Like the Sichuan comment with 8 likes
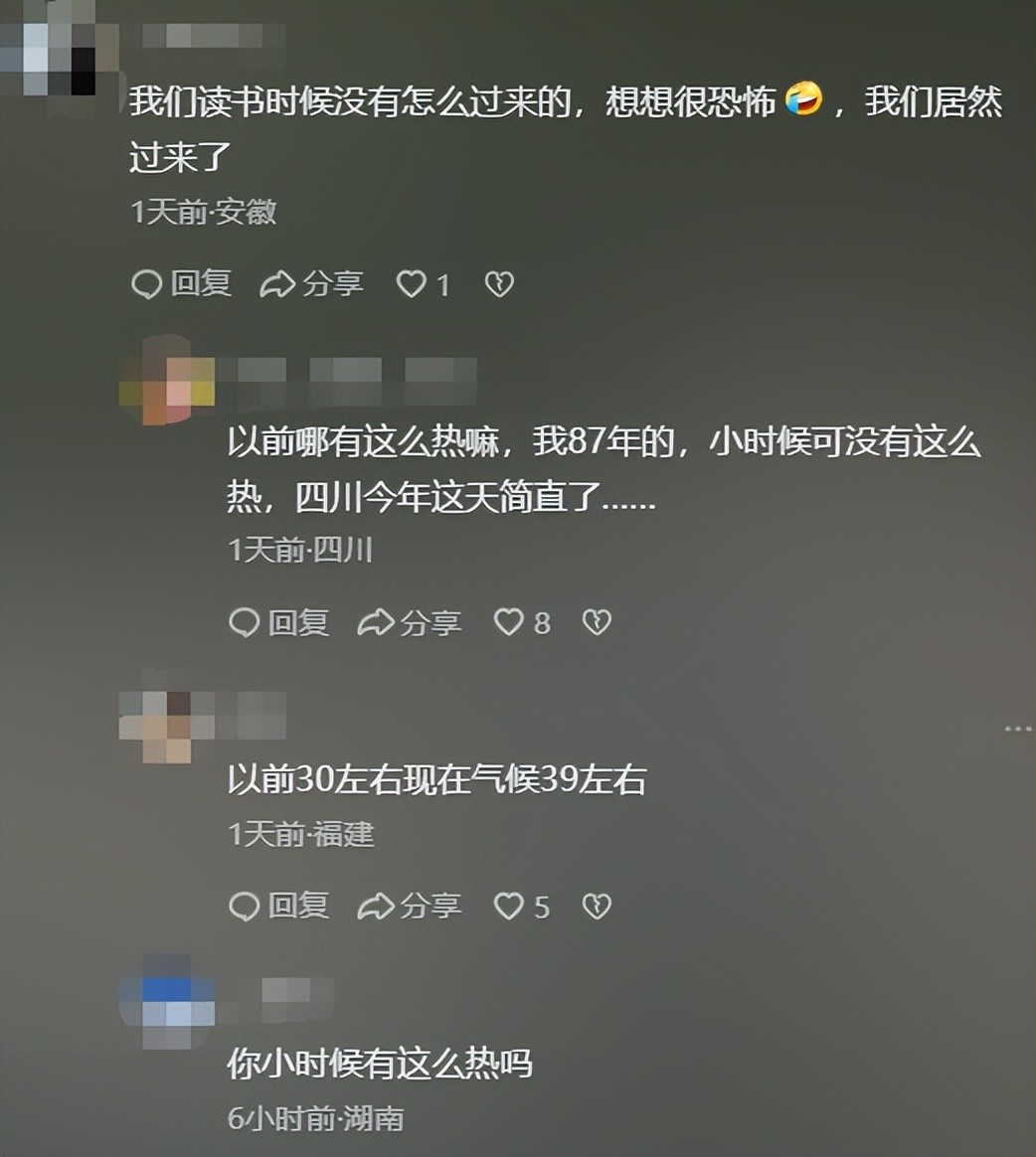 [x=508, y=622]
